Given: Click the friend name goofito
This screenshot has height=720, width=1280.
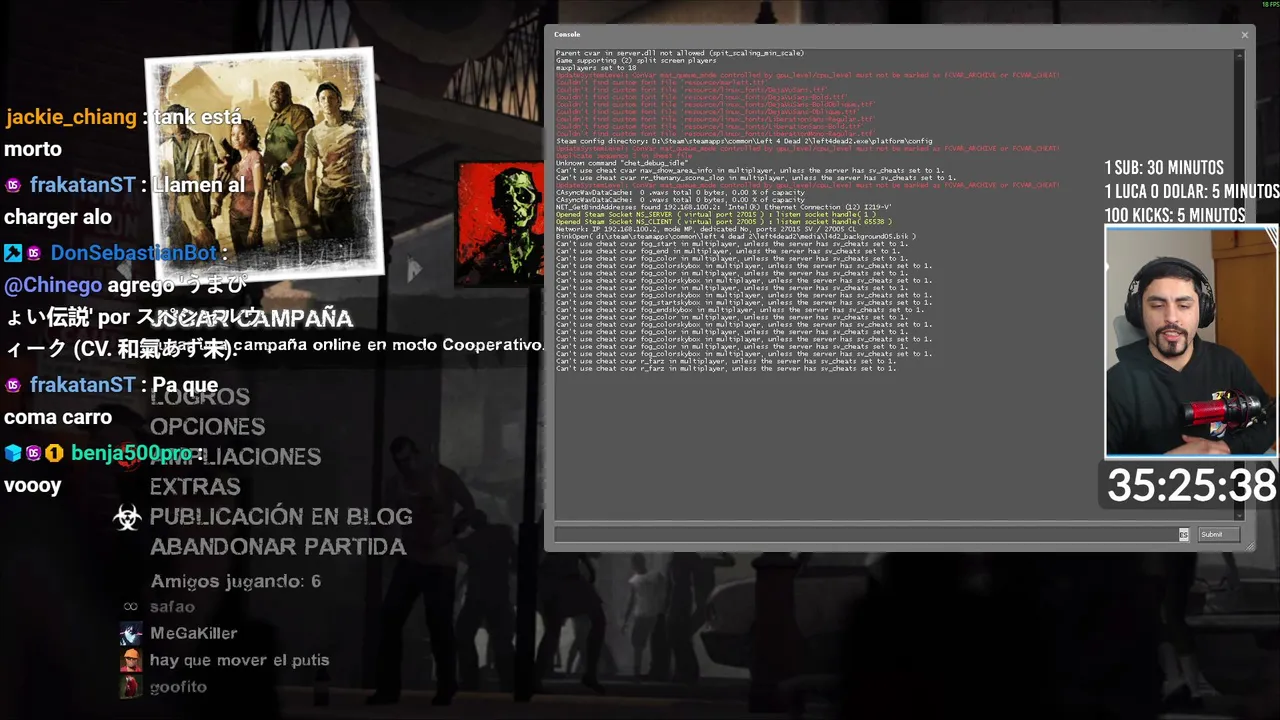Looking at the screenshot, I should pyautogui.click(x=178, y=687).
